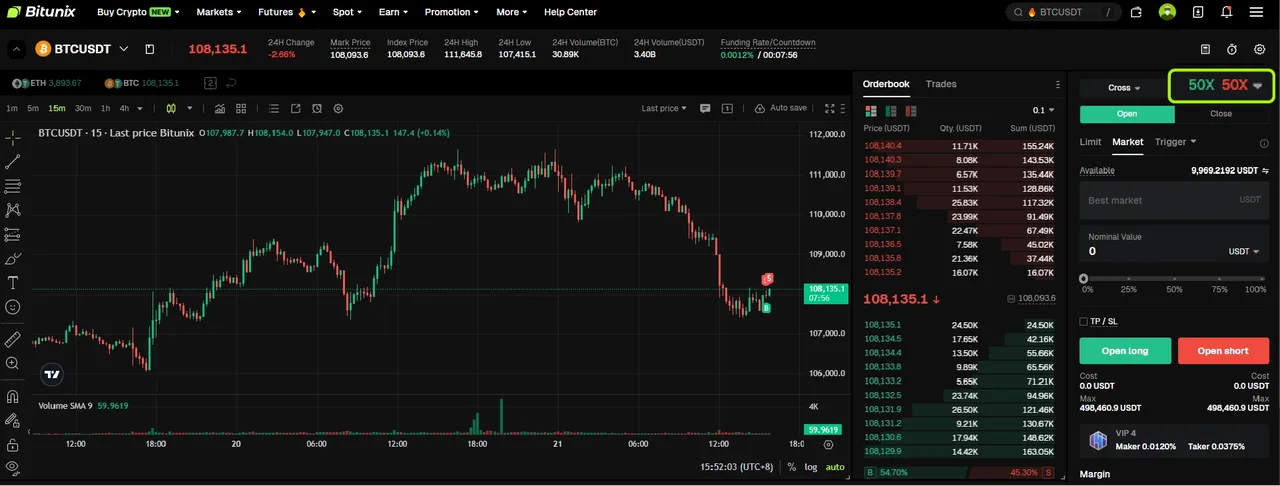The image size is (1280, 486).
Task: Open the emoji sticker tool
Action: tap(13, 308)
